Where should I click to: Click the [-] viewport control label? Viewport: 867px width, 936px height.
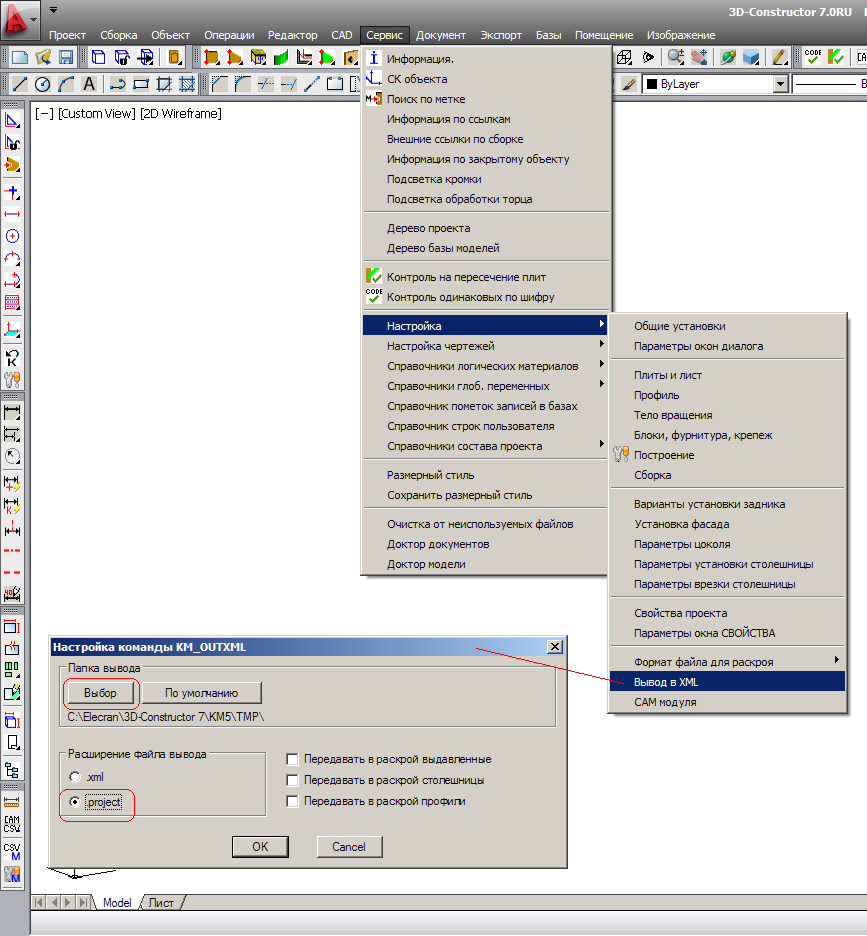(x=44, y=113)
